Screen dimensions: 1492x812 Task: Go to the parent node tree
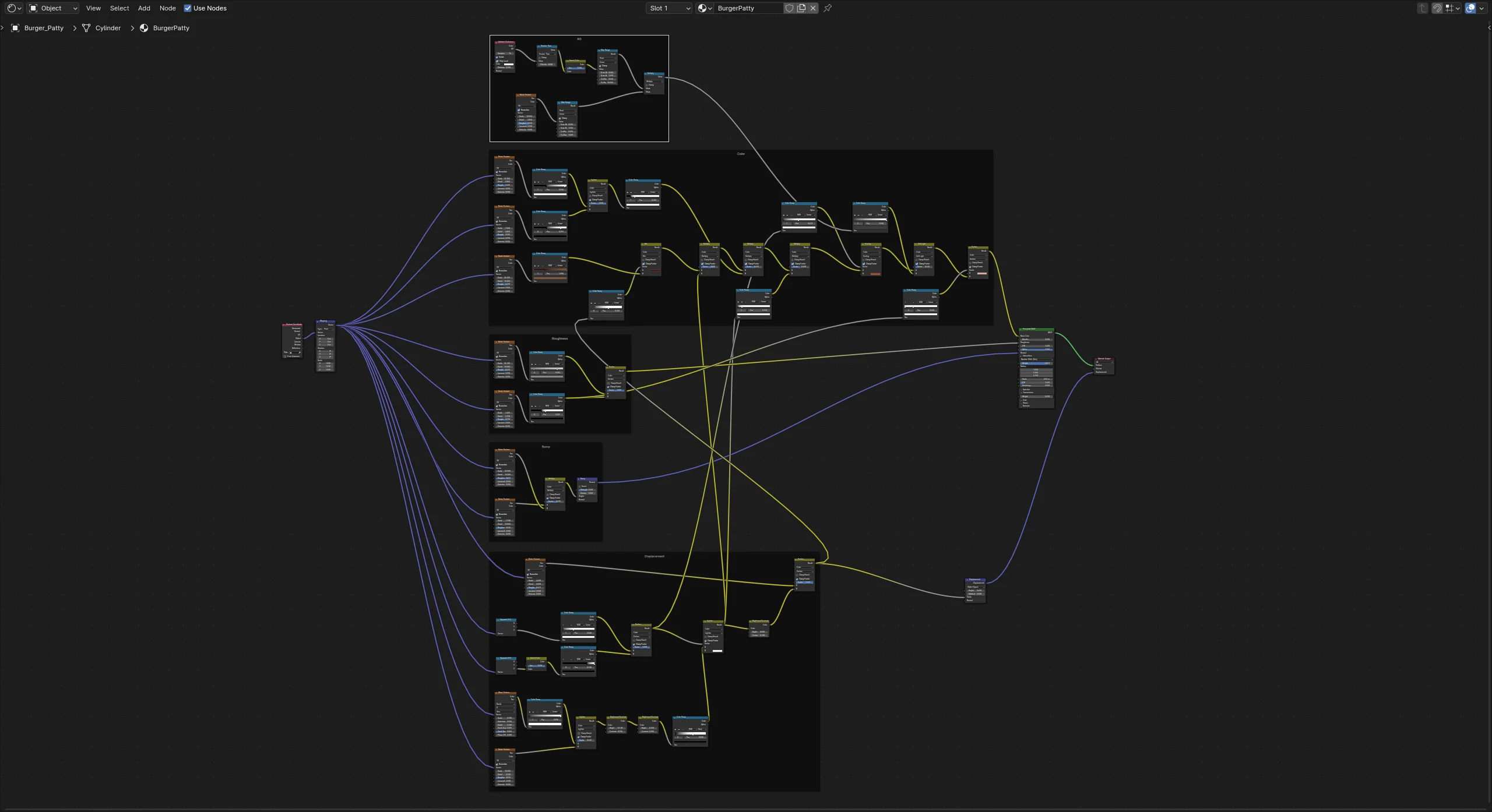1423,8
